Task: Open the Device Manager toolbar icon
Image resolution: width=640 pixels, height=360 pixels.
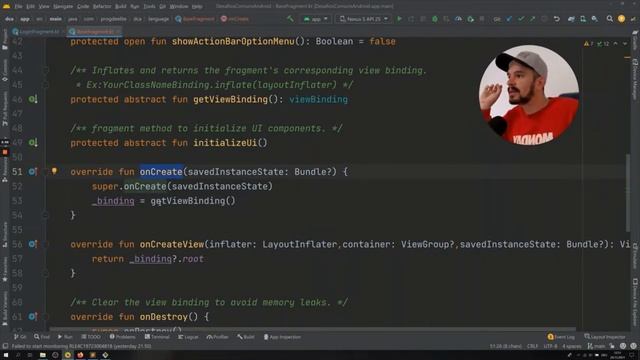Action: 583,19
